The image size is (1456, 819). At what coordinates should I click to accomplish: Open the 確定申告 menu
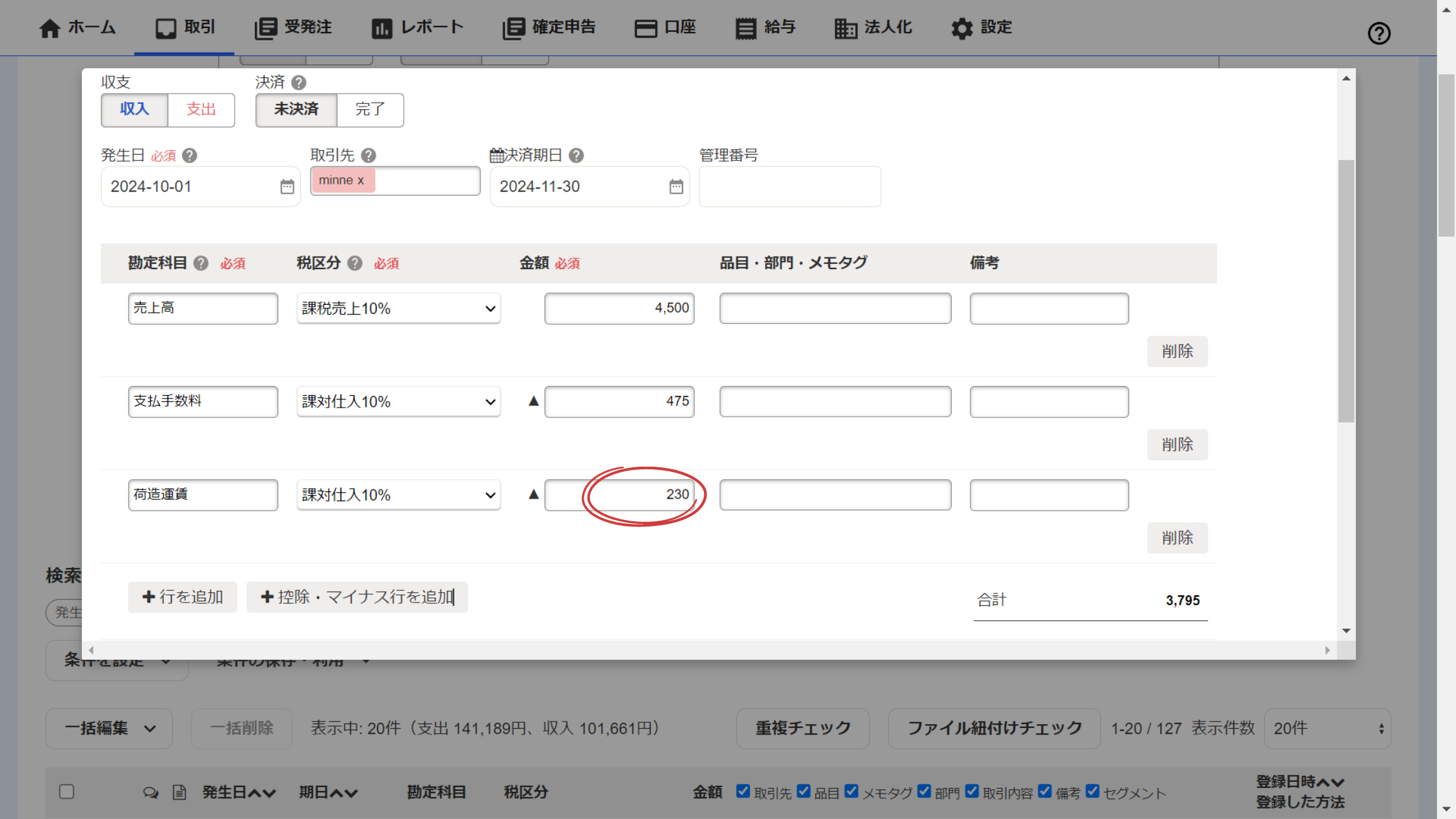point(549,27)
